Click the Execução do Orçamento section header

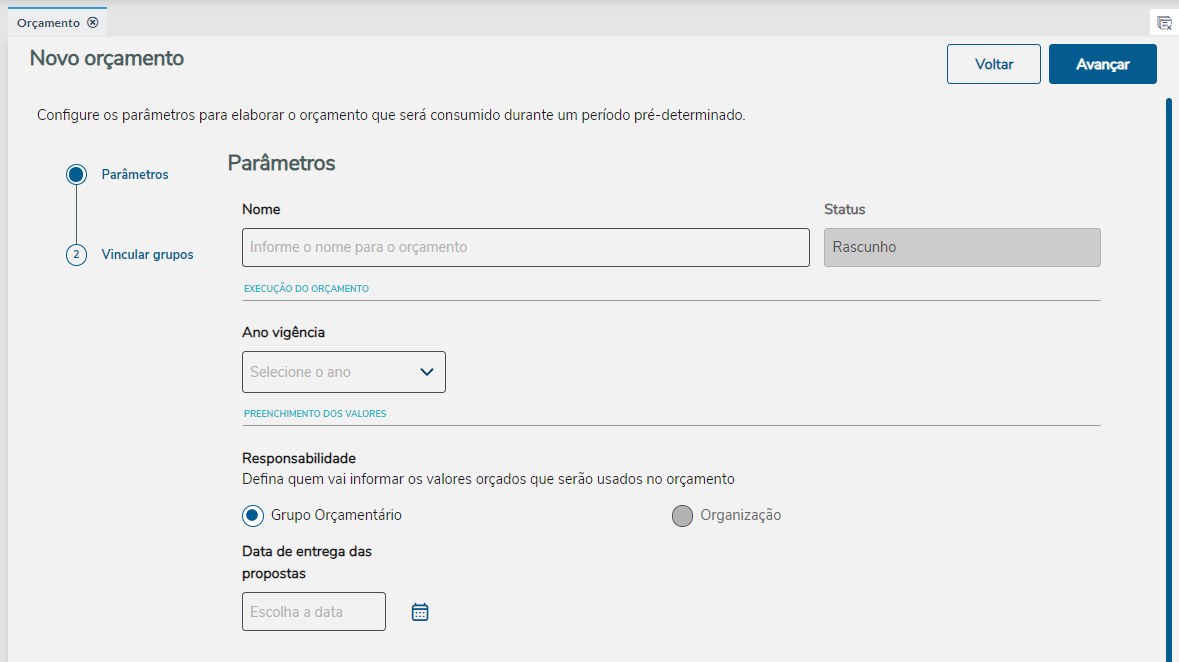tap(306, 289)
